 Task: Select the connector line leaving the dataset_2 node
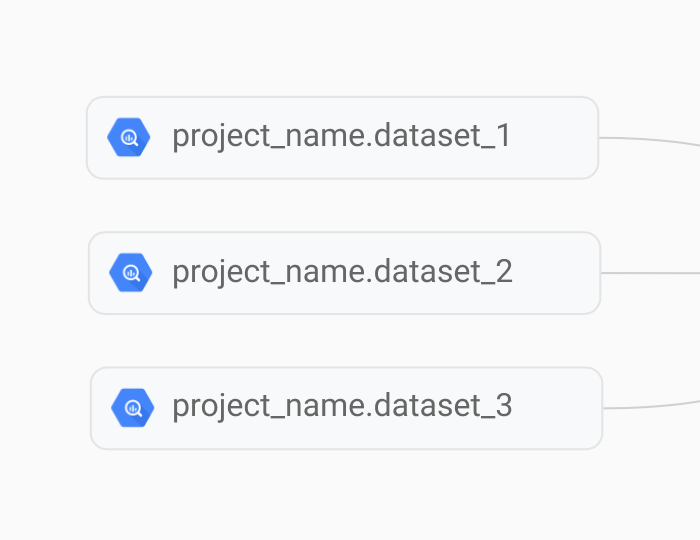click(650, 273)
